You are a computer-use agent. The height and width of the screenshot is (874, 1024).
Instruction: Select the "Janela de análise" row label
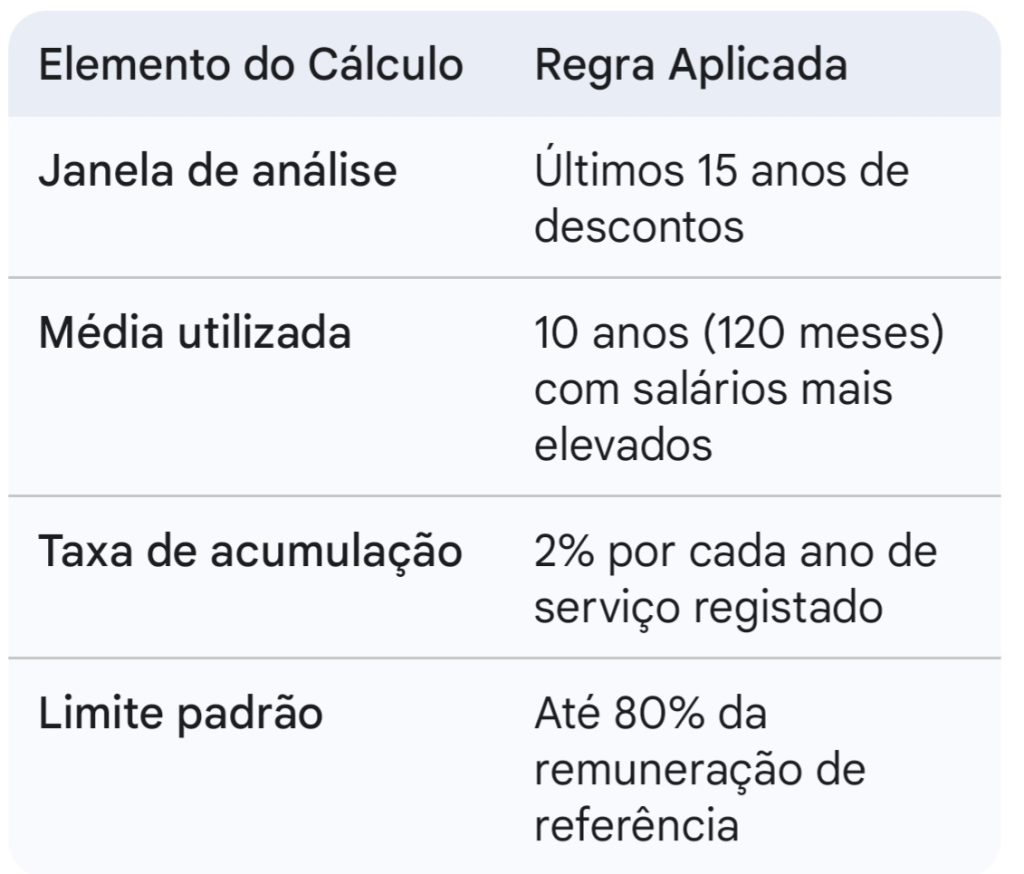click(217, 171)
